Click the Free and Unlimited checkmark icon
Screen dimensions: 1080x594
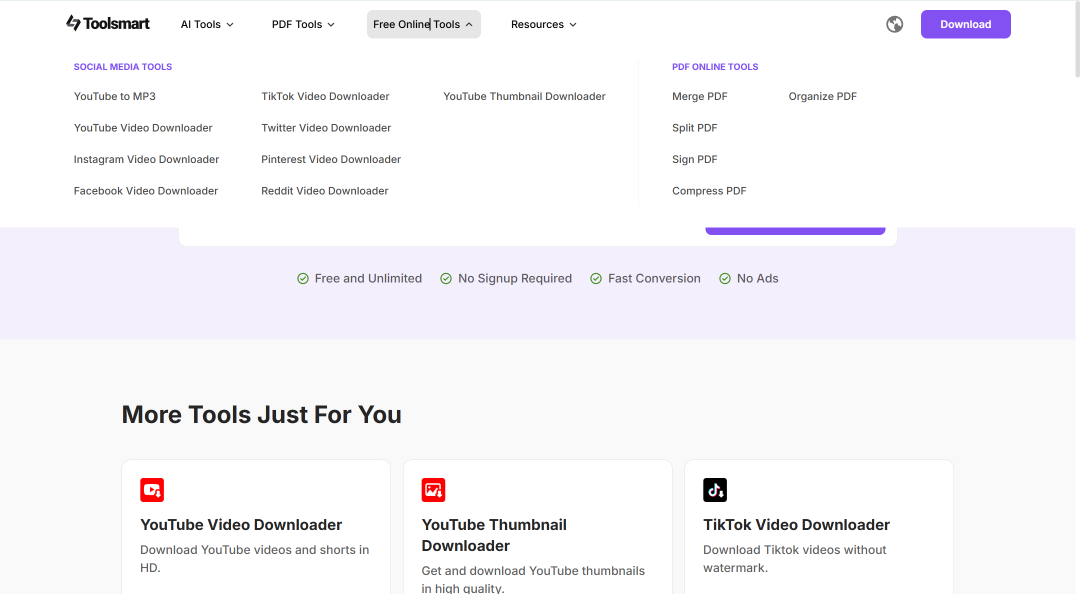click(302, 278)
